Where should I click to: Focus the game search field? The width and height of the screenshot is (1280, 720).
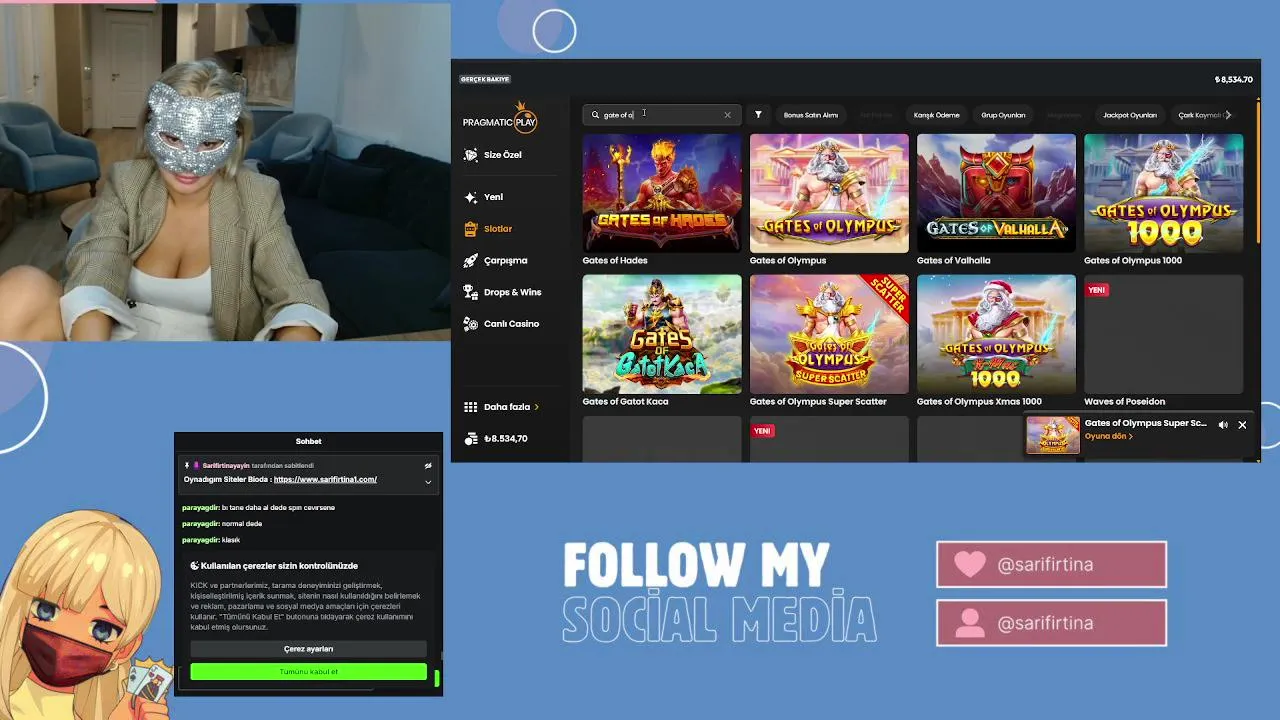click(x=662, y=115)
